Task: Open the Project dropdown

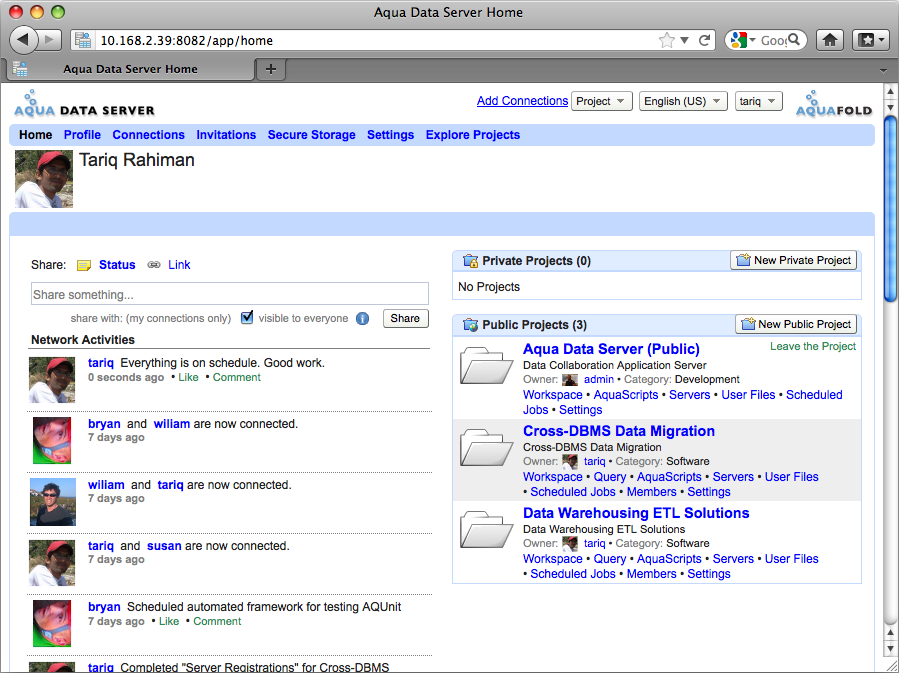Action: pos(601,101)
